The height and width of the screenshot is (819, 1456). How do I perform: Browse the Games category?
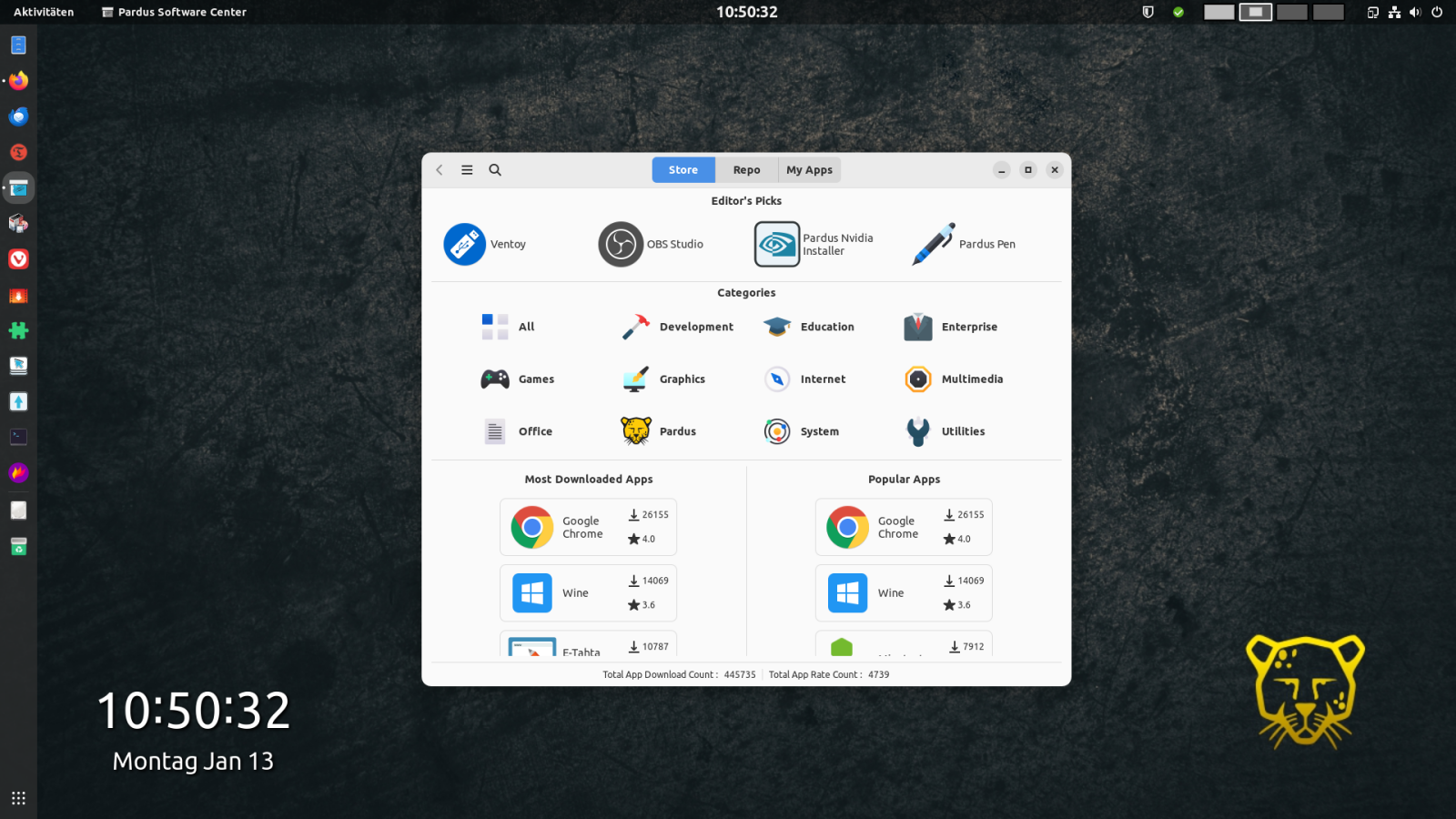(x=517, y=379)
